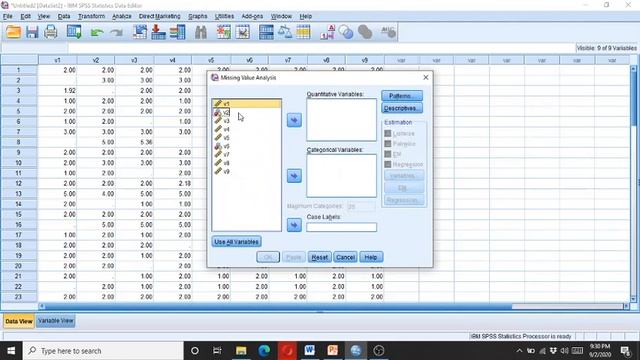Screen dimensions: 640x360
Task: Click inside the Quantitative Variables list box
Action: (x=341, y=120)
